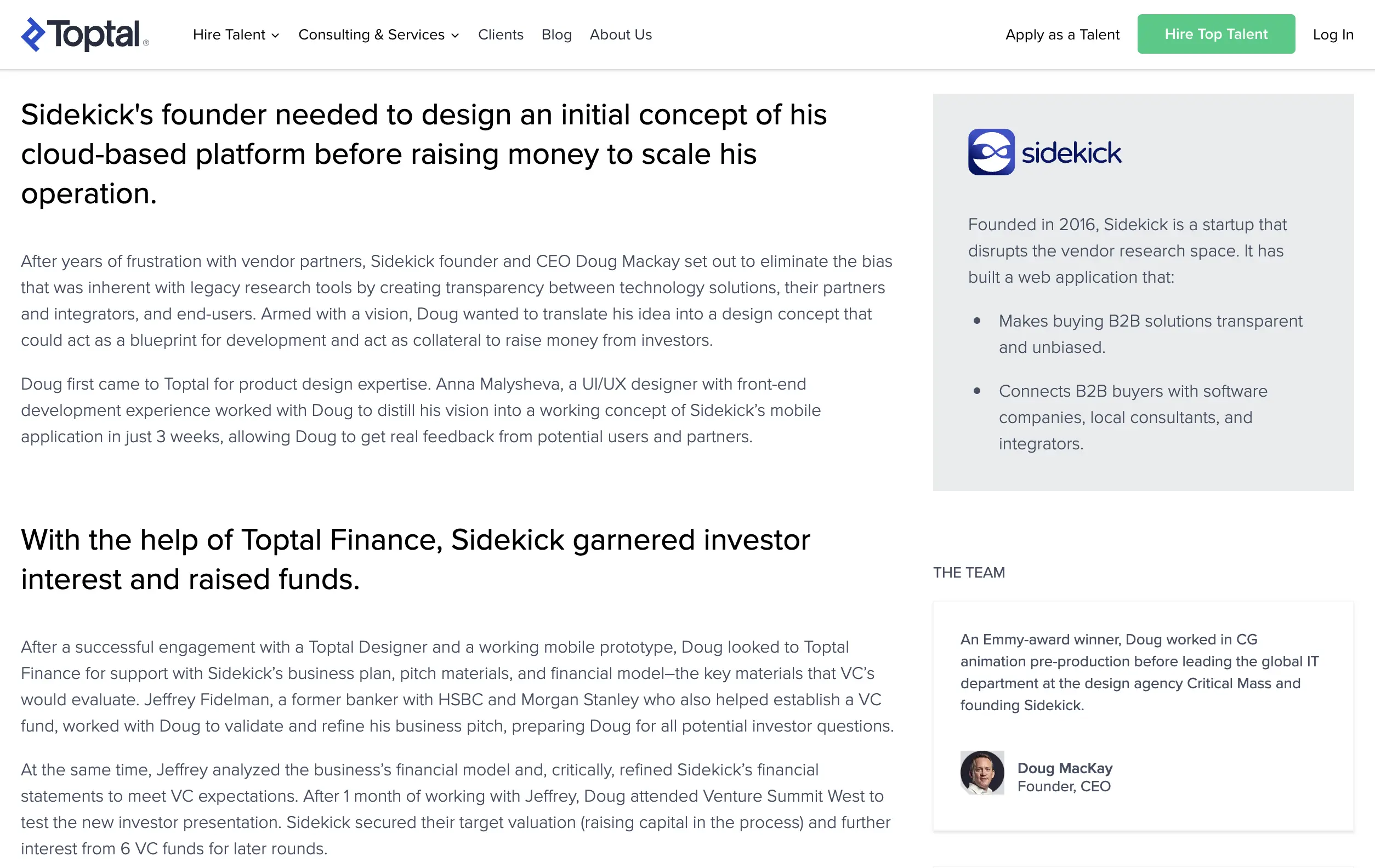Viewport: 1375px width, 868px height.
Task: Click the Toptal logo icon
Action: tap(33, 35)
